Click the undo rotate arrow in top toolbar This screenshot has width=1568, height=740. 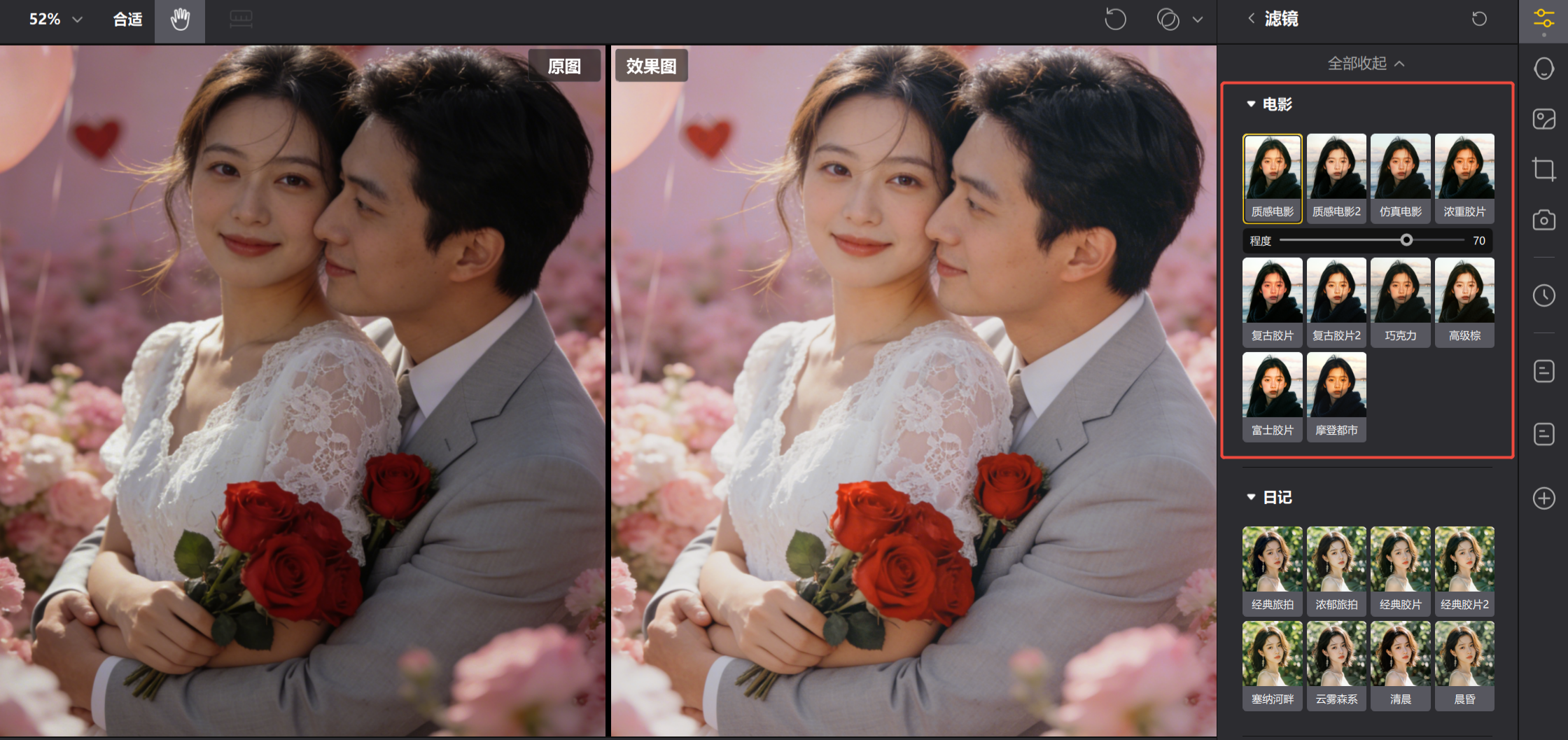(1115, 20)
